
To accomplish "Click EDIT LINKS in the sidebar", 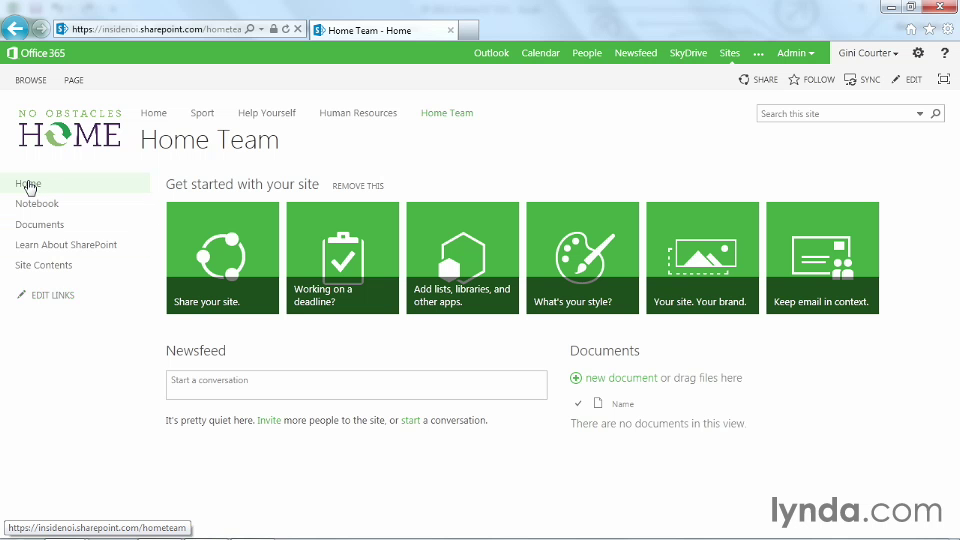I will (45, 295).
